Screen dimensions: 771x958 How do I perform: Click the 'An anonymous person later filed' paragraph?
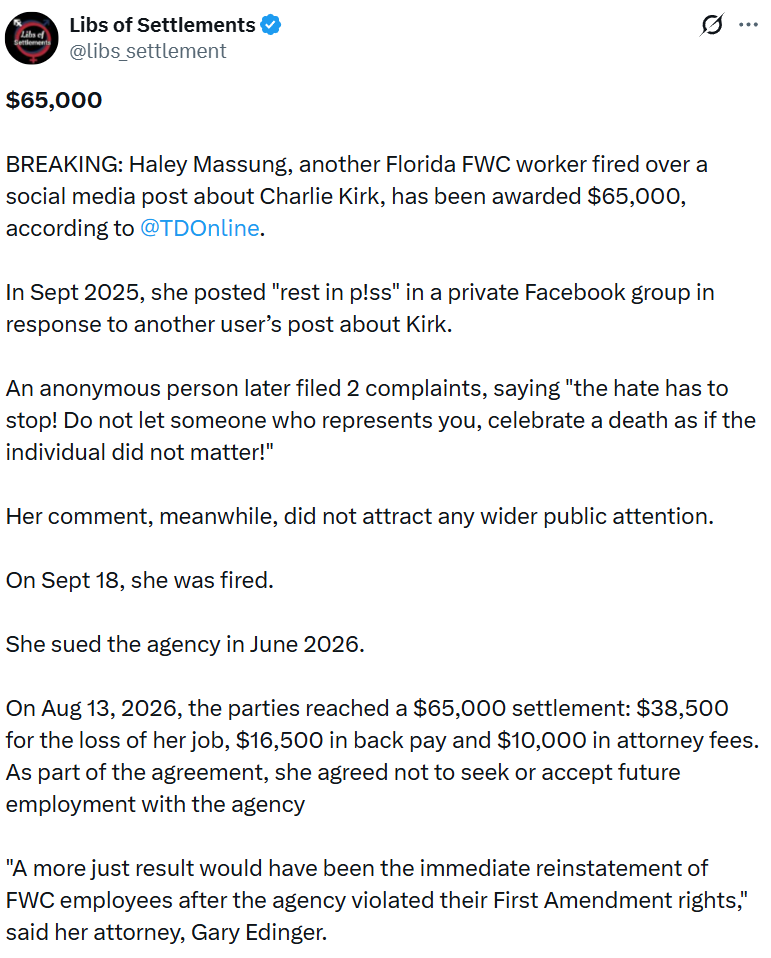(381, 420)
